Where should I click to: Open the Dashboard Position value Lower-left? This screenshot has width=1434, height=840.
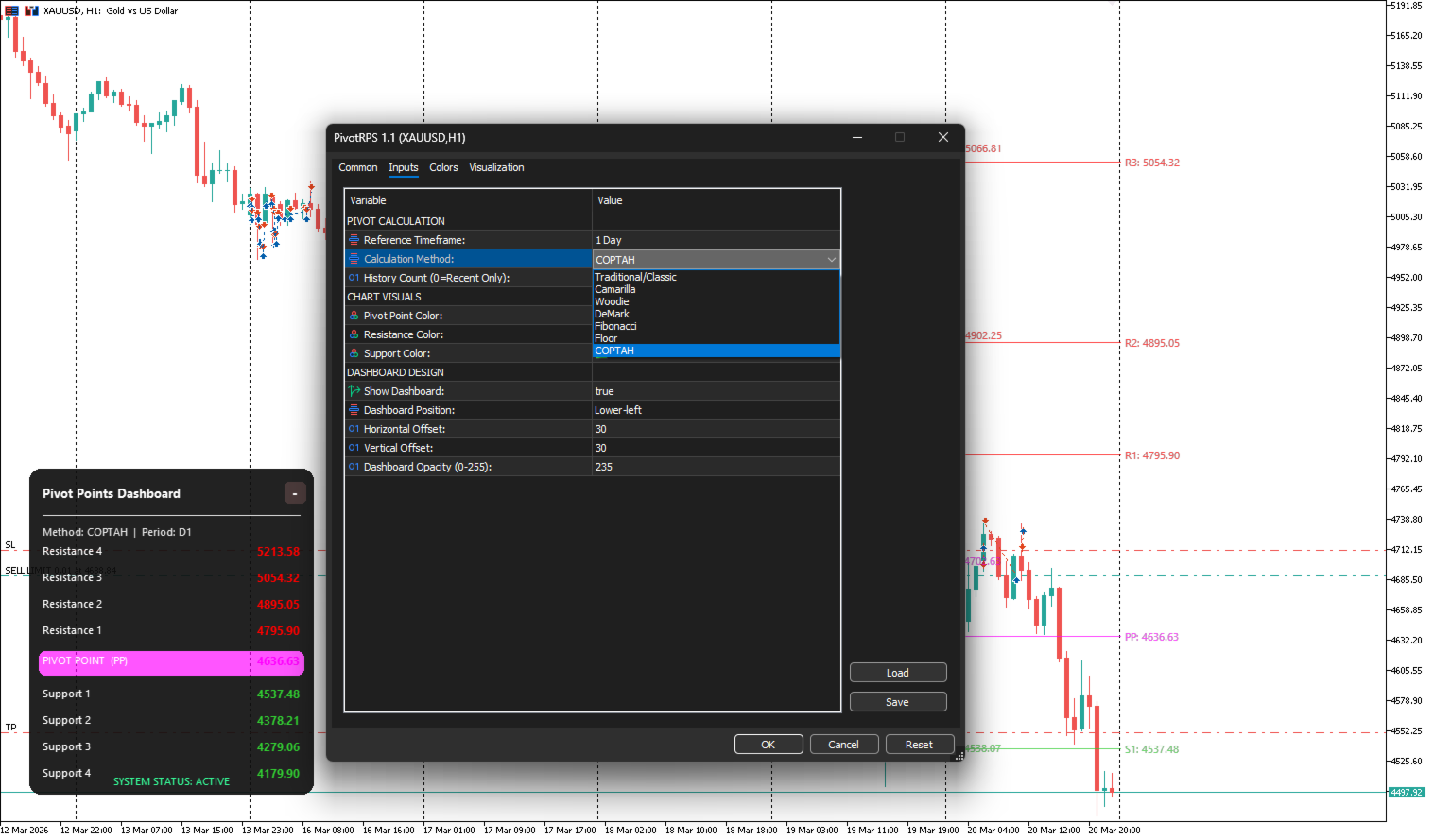(717, 410)
